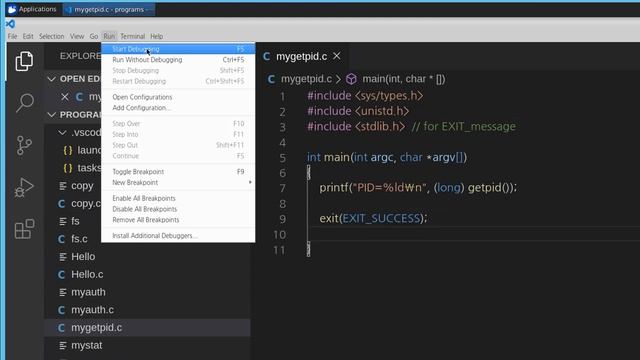Screen dimensions: 640x360
Task: Click the exit(EXIT_SUCCESS) code line
Action: coord(373,218)
